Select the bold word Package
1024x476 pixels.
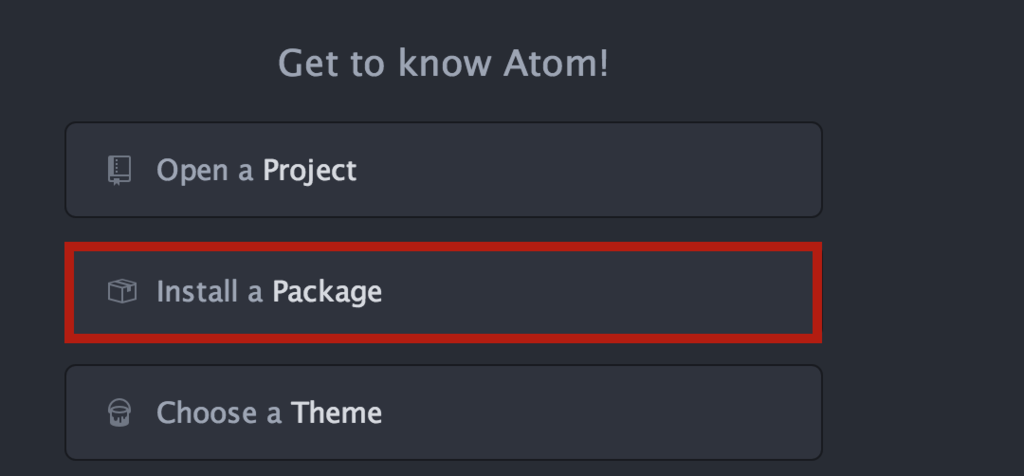(x=327, y=293)
